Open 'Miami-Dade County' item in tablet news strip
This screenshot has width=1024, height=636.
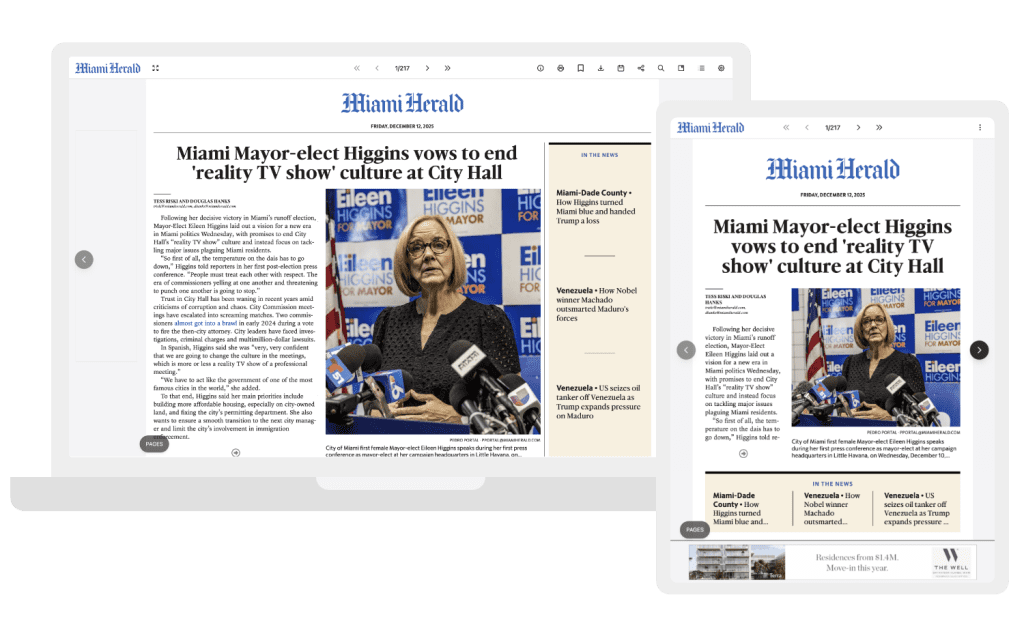[741, 509]
